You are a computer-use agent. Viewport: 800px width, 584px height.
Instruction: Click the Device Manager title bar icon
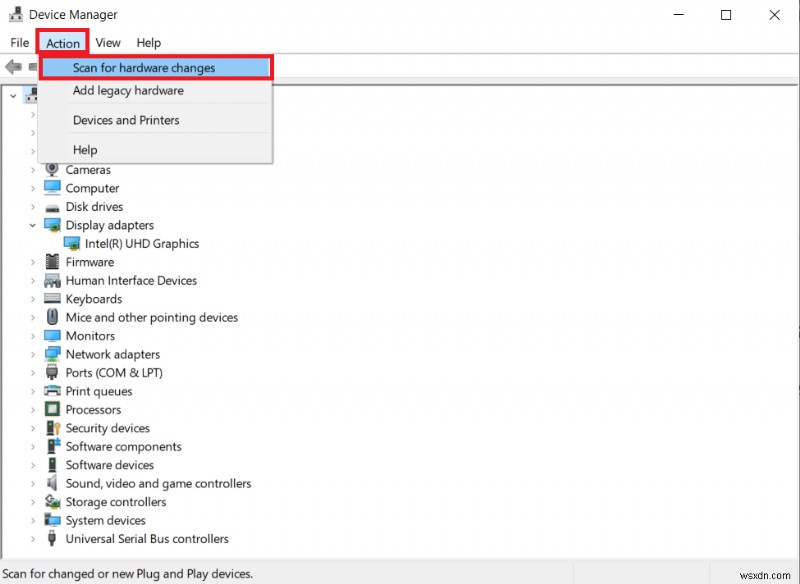pos(16,14)
